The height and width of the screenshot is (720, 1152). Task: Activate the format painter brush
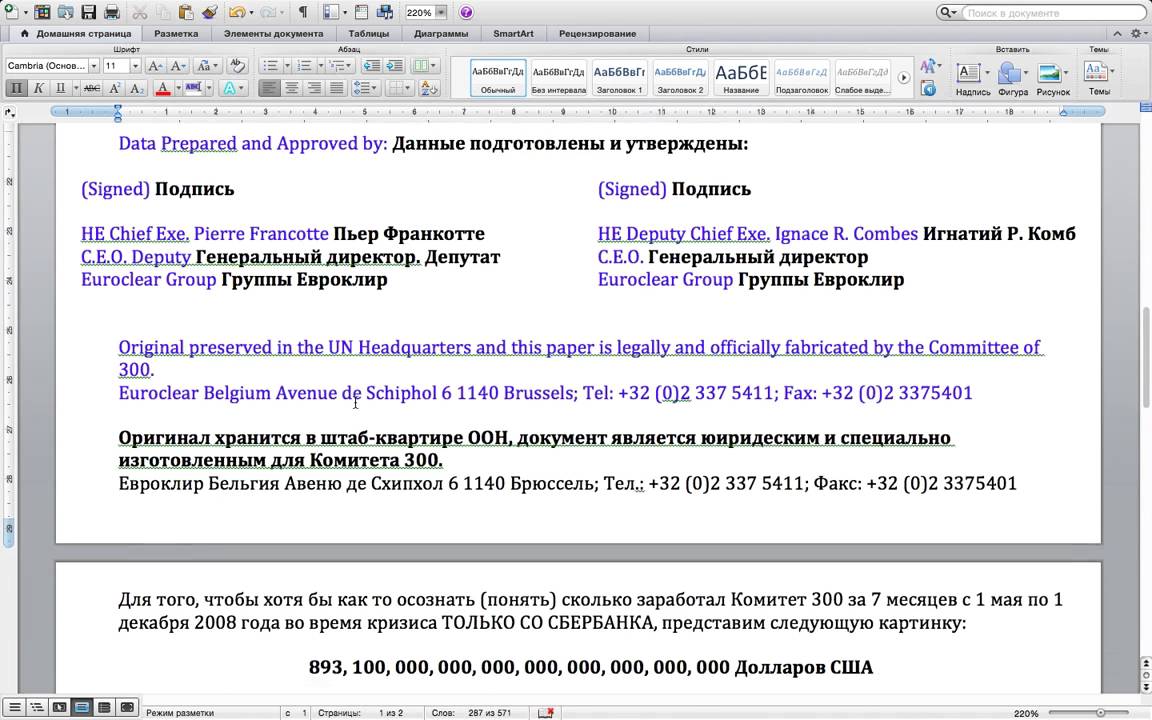pyautogui.click(x=209, y=12)
